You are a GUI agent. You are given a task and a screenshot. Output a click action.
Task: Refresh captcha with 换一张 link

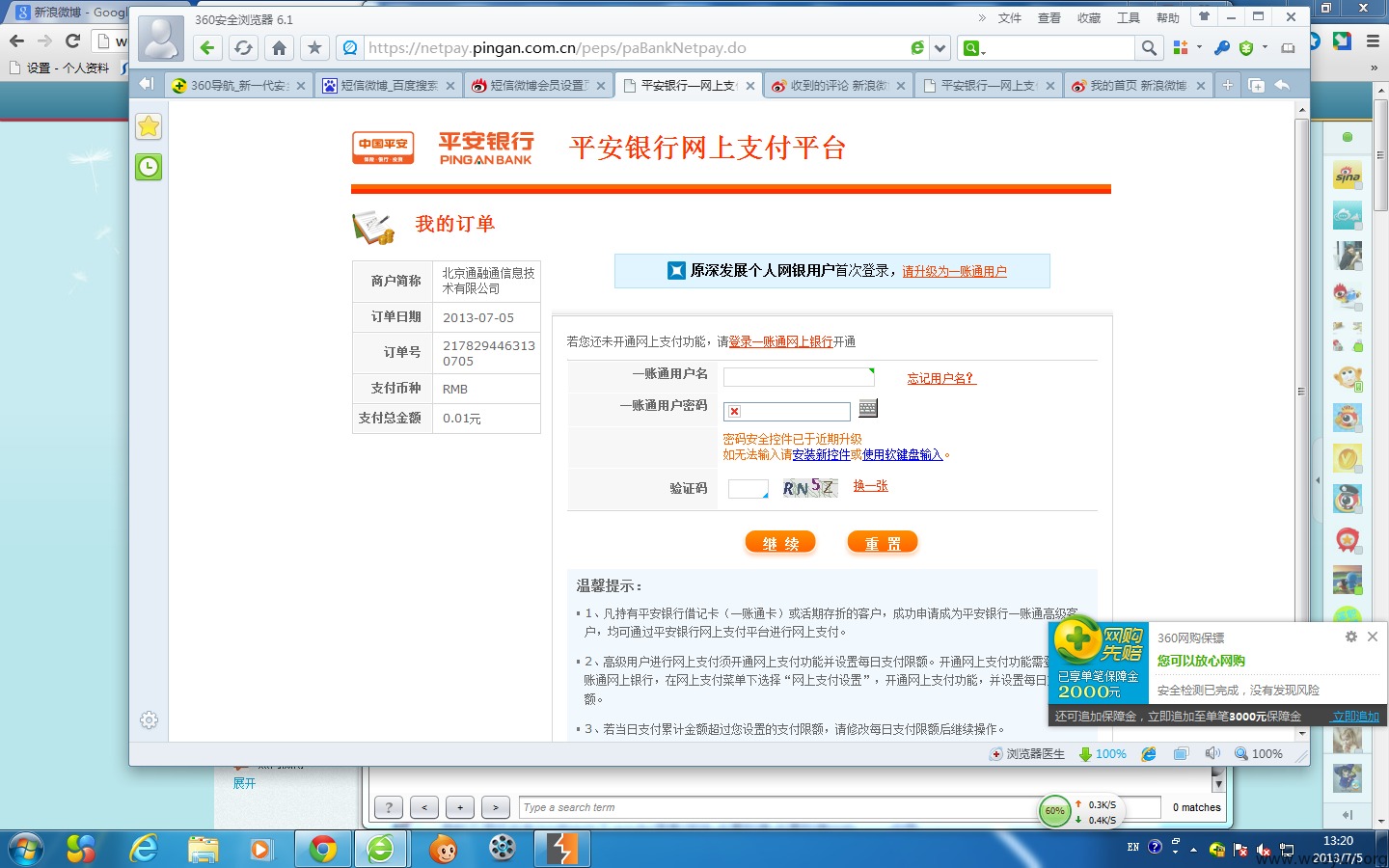point(870,485)
